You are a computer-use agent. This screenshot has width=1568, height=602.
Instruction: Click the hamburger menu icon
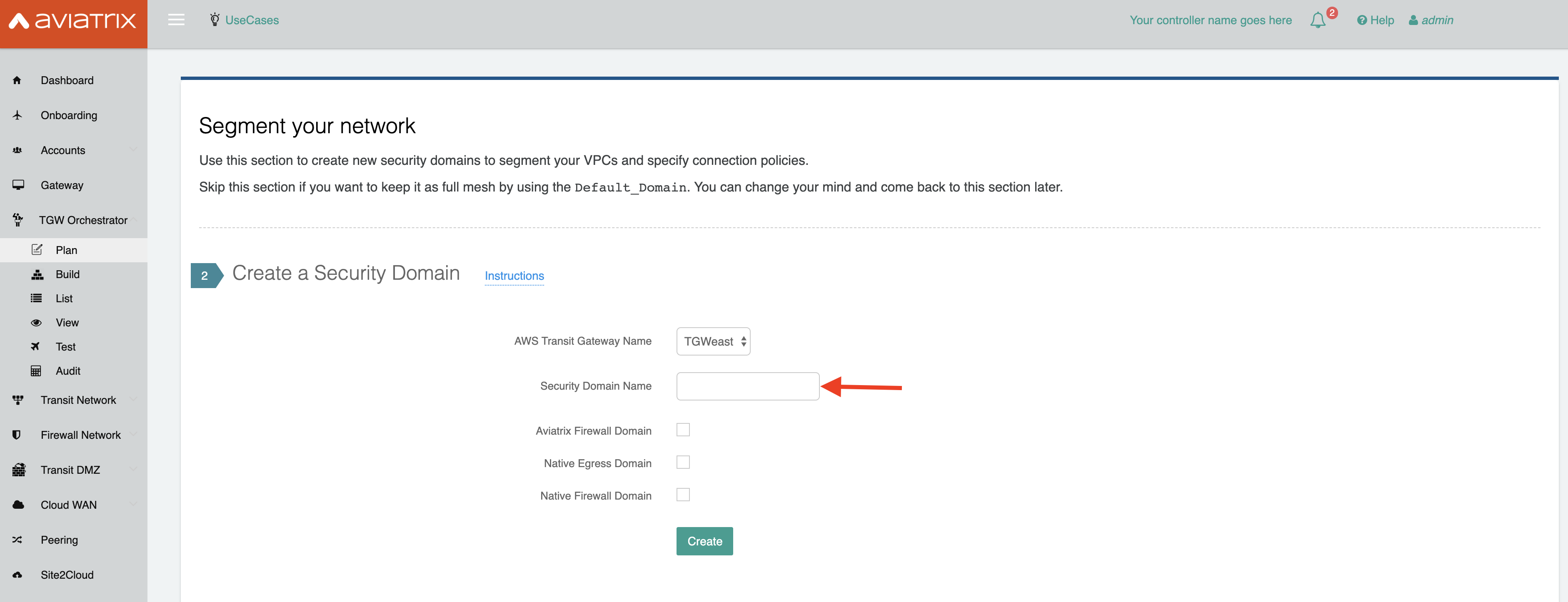pos(176,20)
